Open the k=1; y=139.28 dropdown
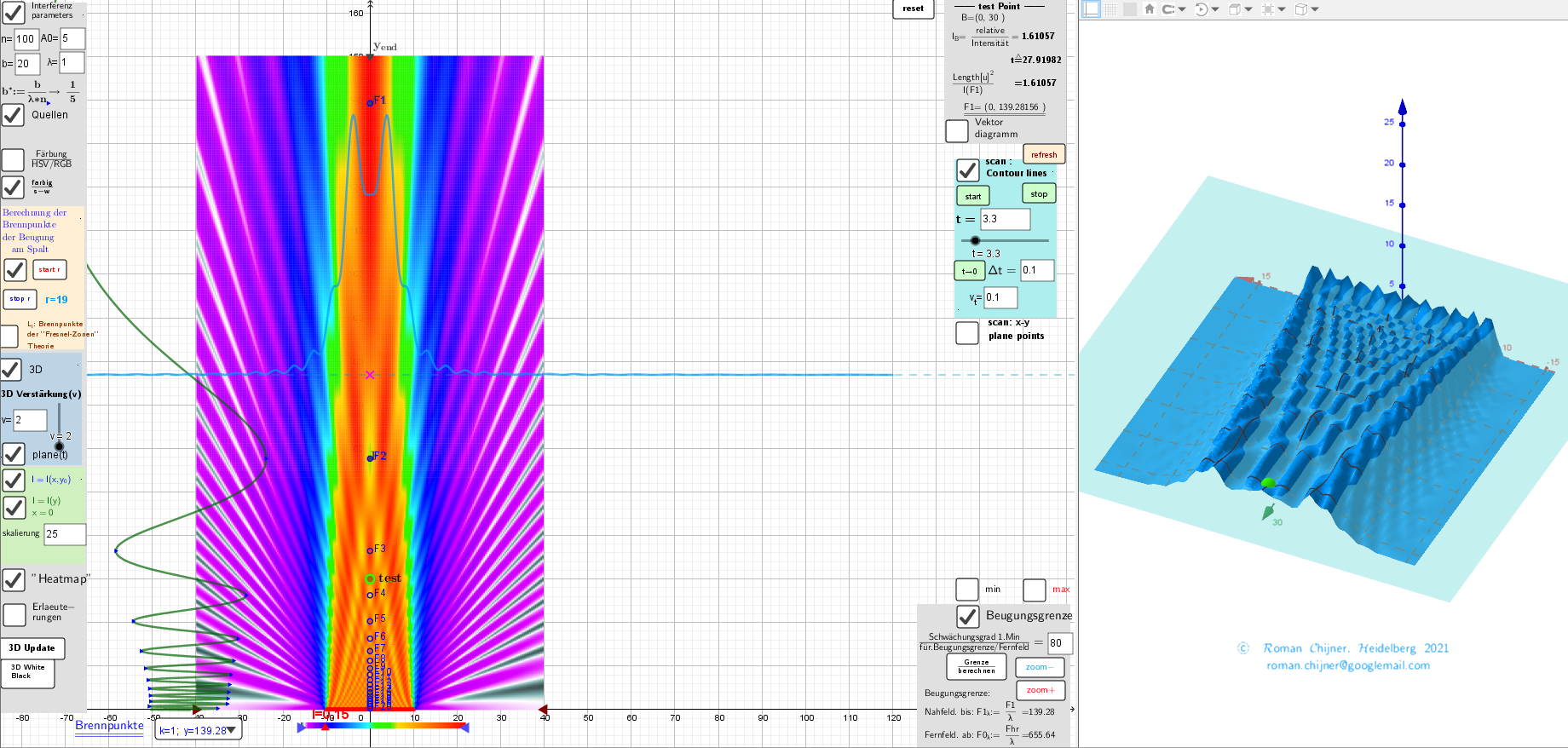The width and height of the screenshot is (1568, 748). (199, 730)
